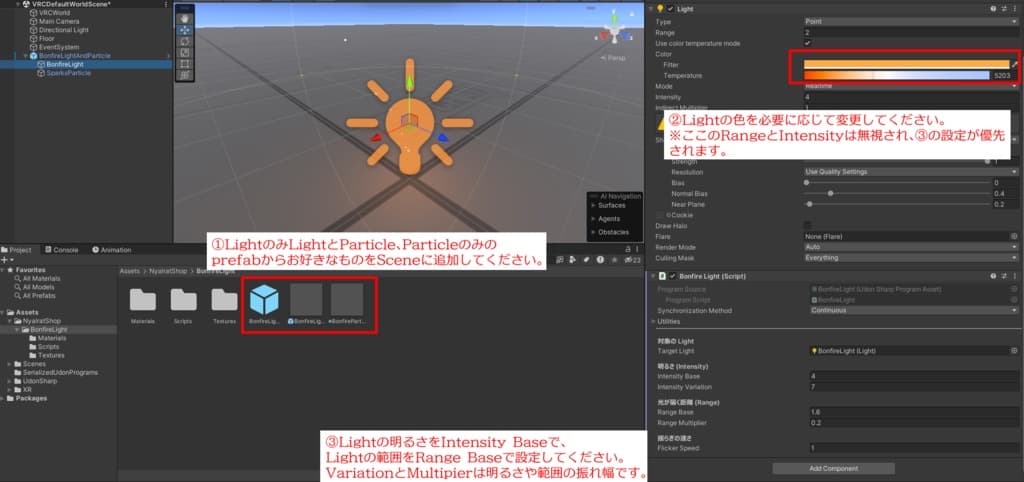The image size is (1024, 482).
Task: Click the Agents entry in AI Navigation overlay
Action: (608, 218)
